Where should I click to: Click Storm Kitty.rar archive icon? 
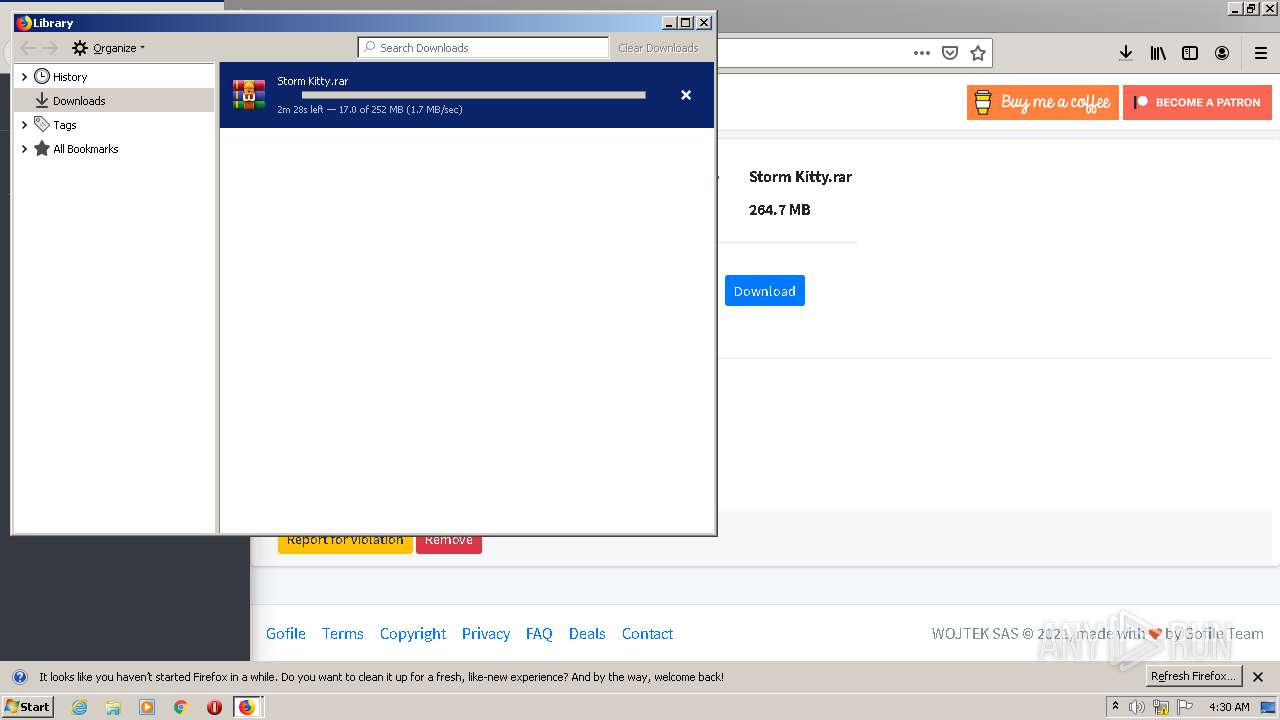click(249, 95)
